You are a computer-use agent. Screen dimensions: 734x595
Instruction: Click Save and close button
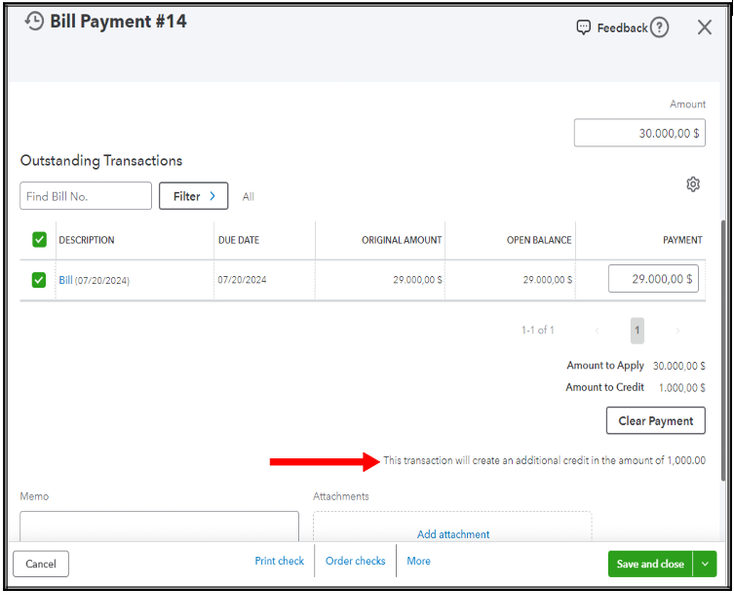click(651, 564)
